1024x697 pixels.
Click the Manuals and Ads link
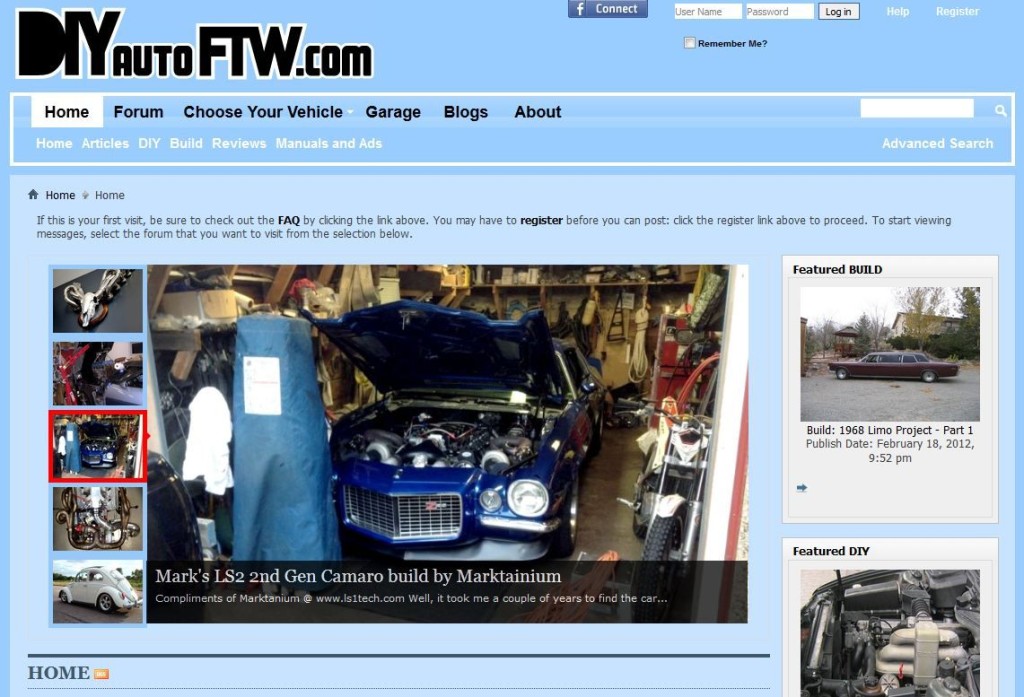point(329,143)
